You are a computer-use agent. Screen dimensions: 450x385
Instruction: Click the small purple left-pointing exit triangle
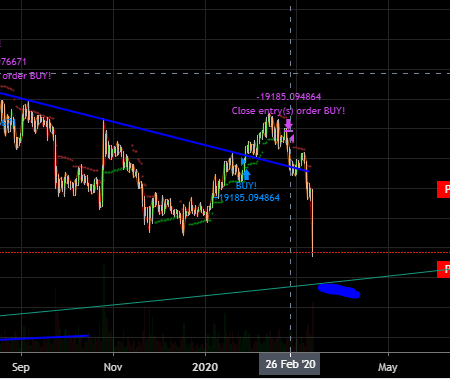292,138
